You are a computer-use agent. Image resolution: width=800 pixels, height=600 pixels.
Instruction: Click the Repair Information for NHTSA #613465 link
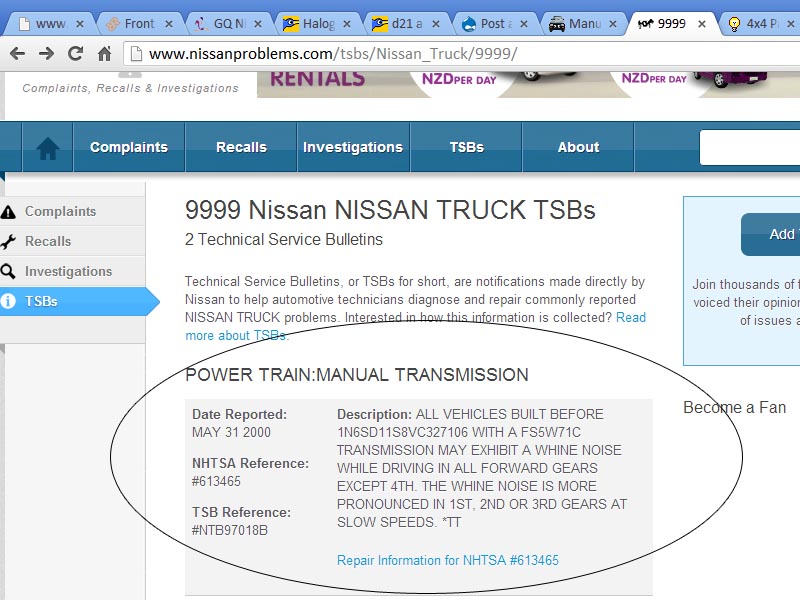click(x=447, y=560)
